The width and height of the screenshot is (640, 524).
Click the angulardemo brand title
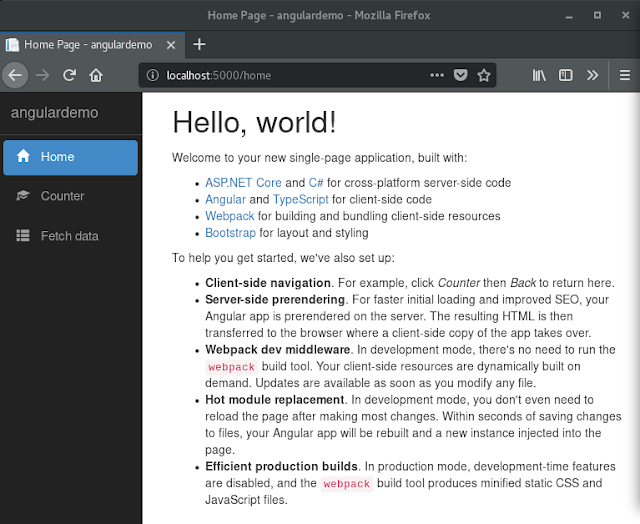click(x=54, y=112)
